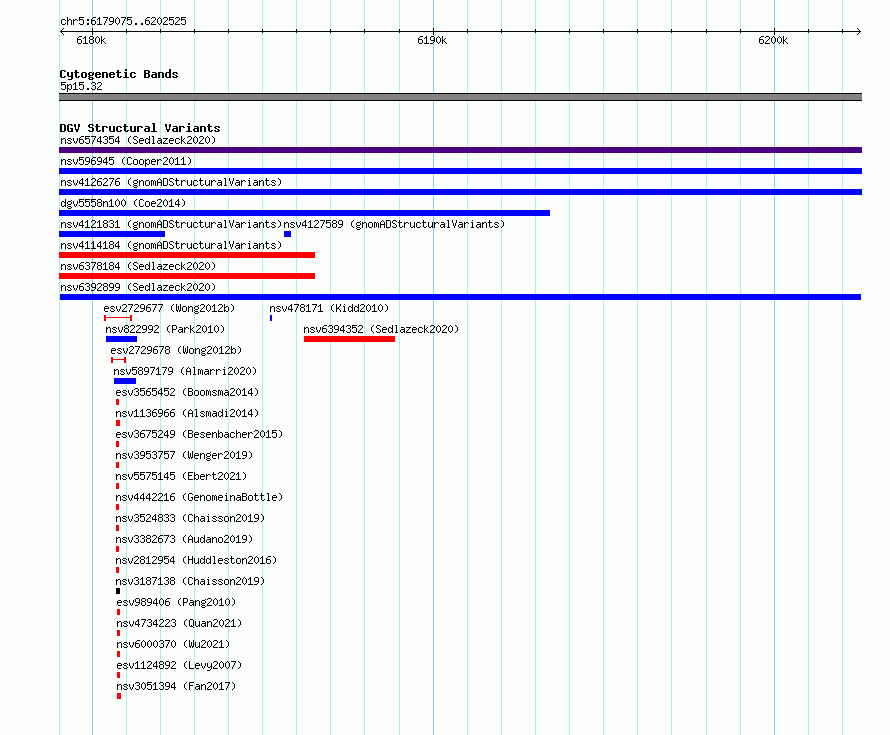This screenshot has width=890, height=735.
Task: Open esv3675249 (Besenbacher2015) label
Action: [199, 434]
